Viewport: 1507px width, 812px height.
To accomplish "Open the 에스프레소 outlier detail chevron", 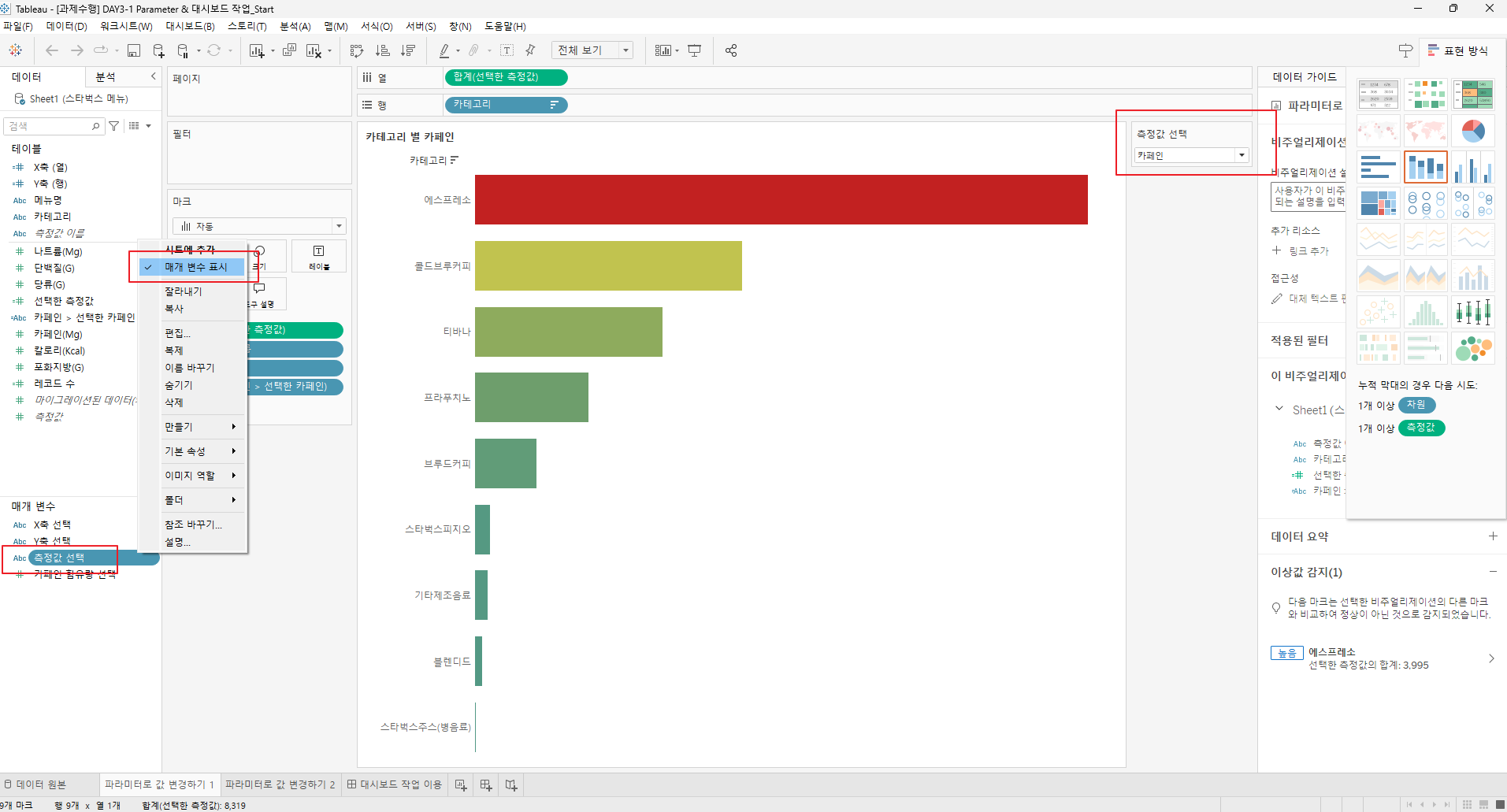I will pos(1490,658).
